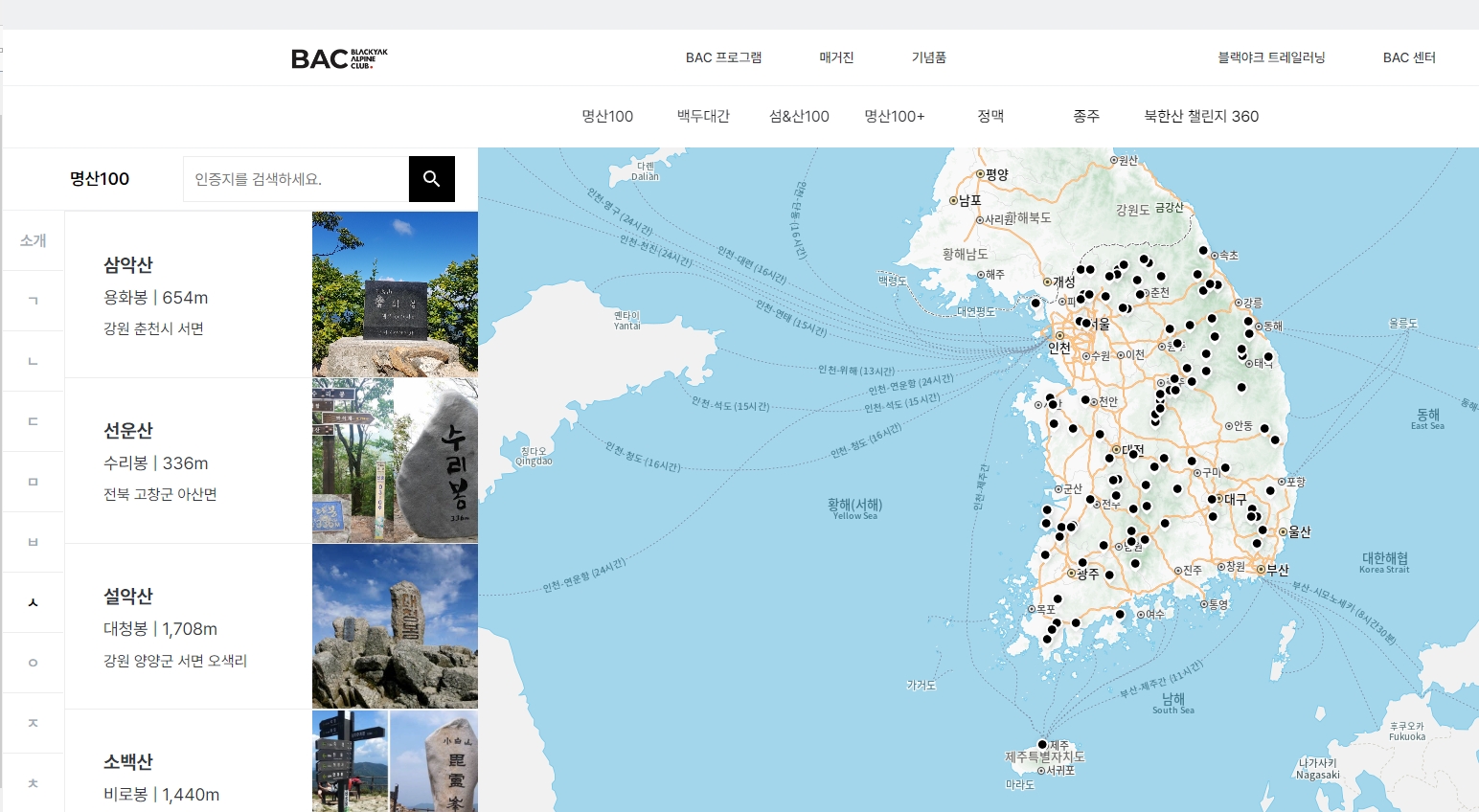Select the 명산100+ sub-tab
Image resolution: width=1479 pixels, height=812 pixels.
[895, 116]
